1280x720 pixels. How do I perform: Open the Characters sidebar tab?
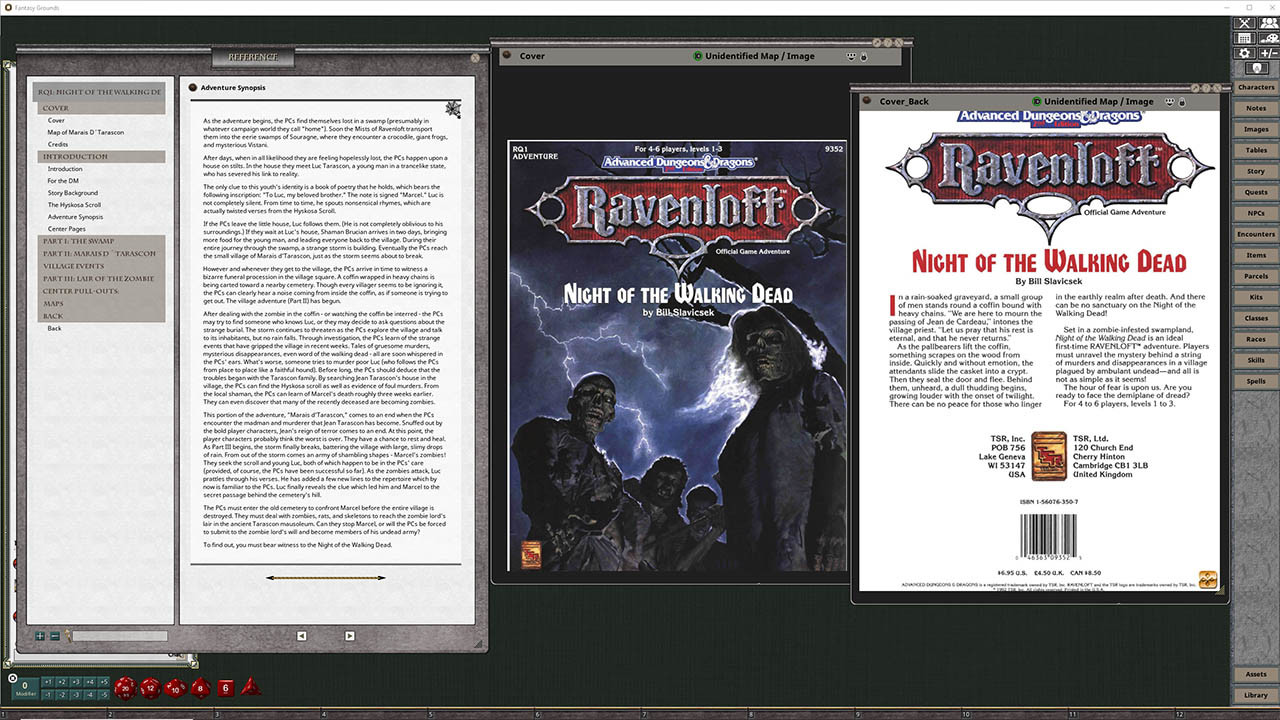point(1255,88)
